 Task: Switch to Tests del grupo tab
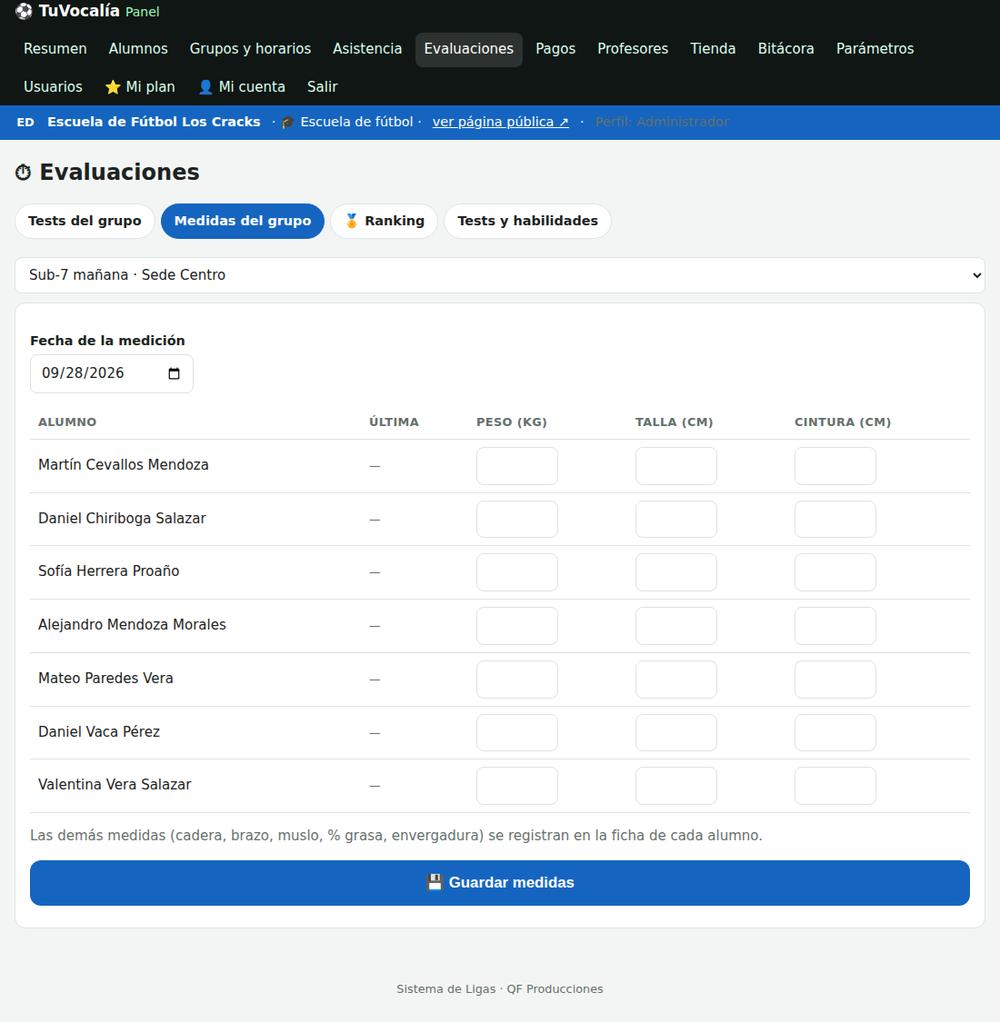coord(85,221)
